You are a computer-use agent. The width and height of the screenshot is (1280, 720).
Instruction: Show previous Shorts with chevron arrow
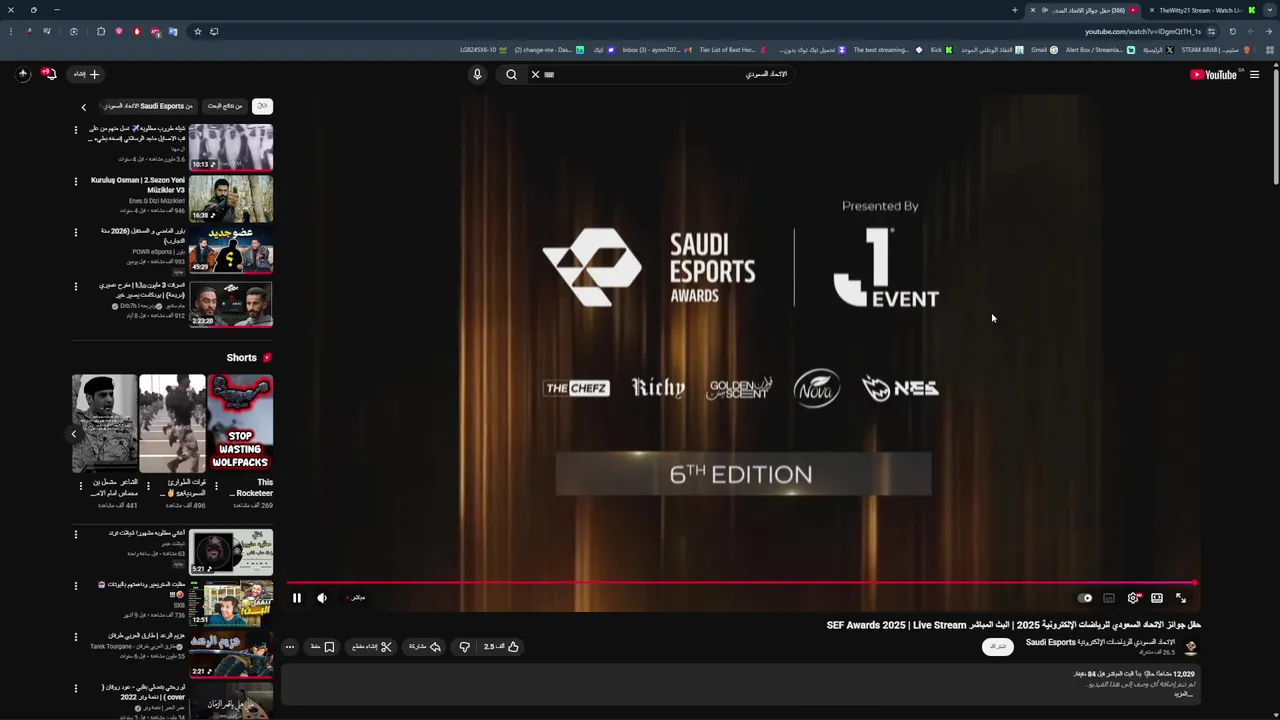[x=73, y=434]
